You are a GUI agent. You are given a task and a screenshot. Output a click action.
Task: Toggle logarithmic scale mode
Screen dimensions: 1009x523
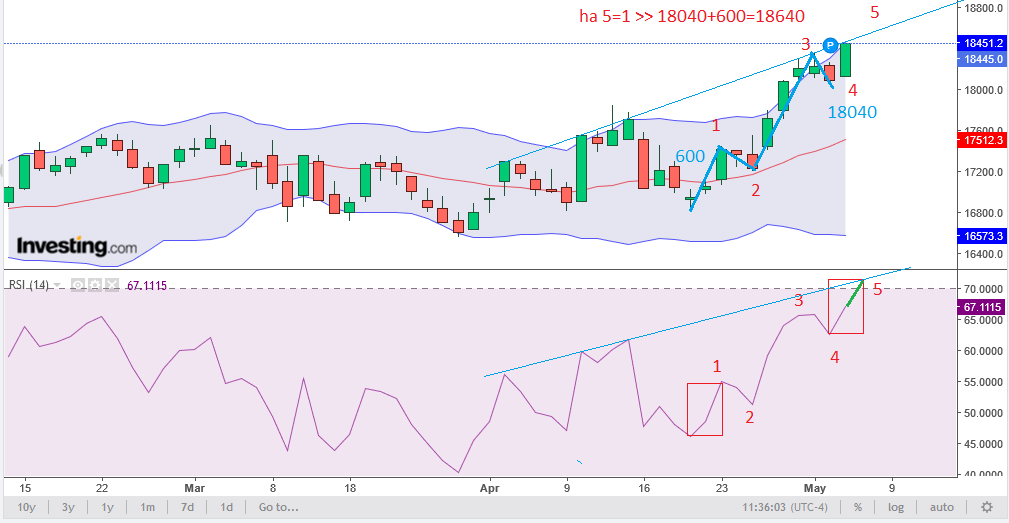click(895, 507)
